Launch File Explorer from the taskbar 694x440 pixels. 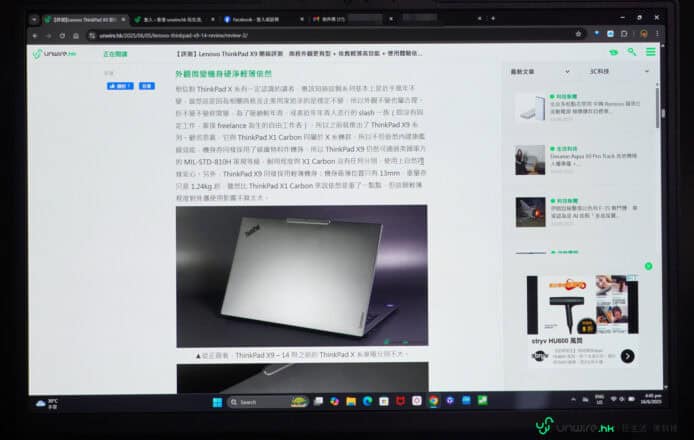click(x=351, y=401)
